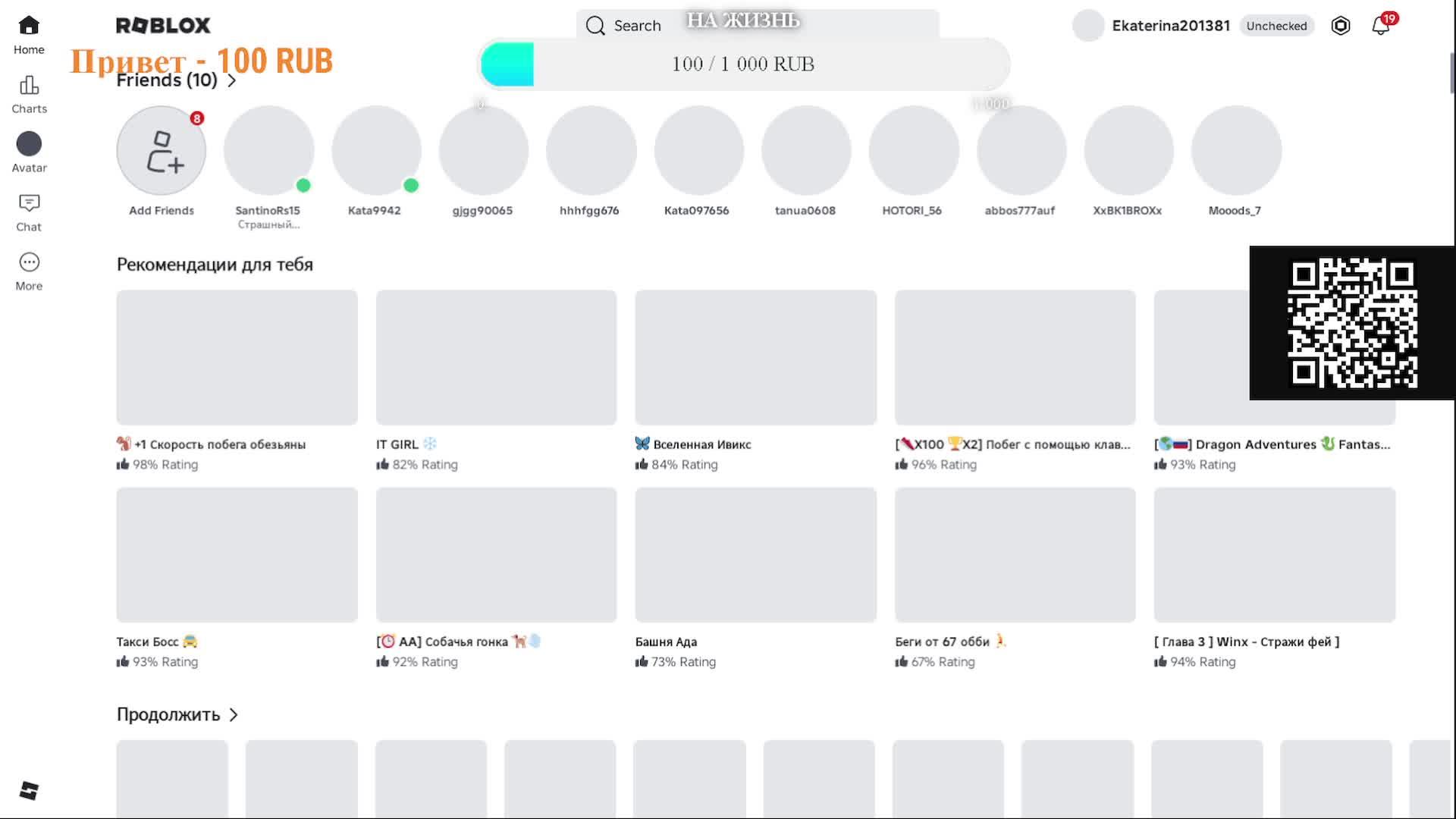Show the More menu

point(29,271)
